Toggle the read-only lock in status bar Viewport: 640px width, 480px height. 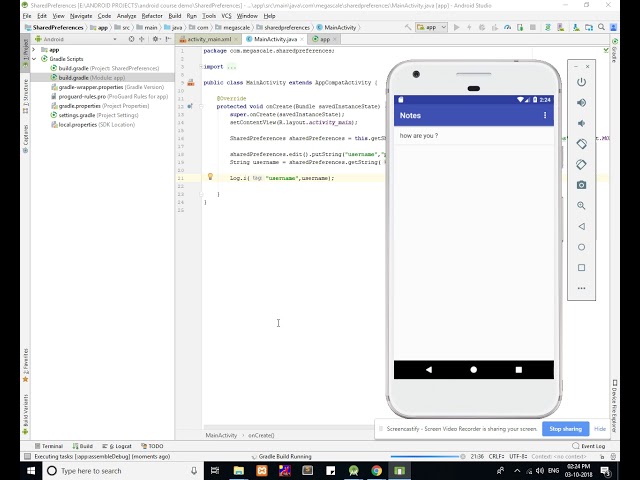pyautogui.click(x=602, y=456)
